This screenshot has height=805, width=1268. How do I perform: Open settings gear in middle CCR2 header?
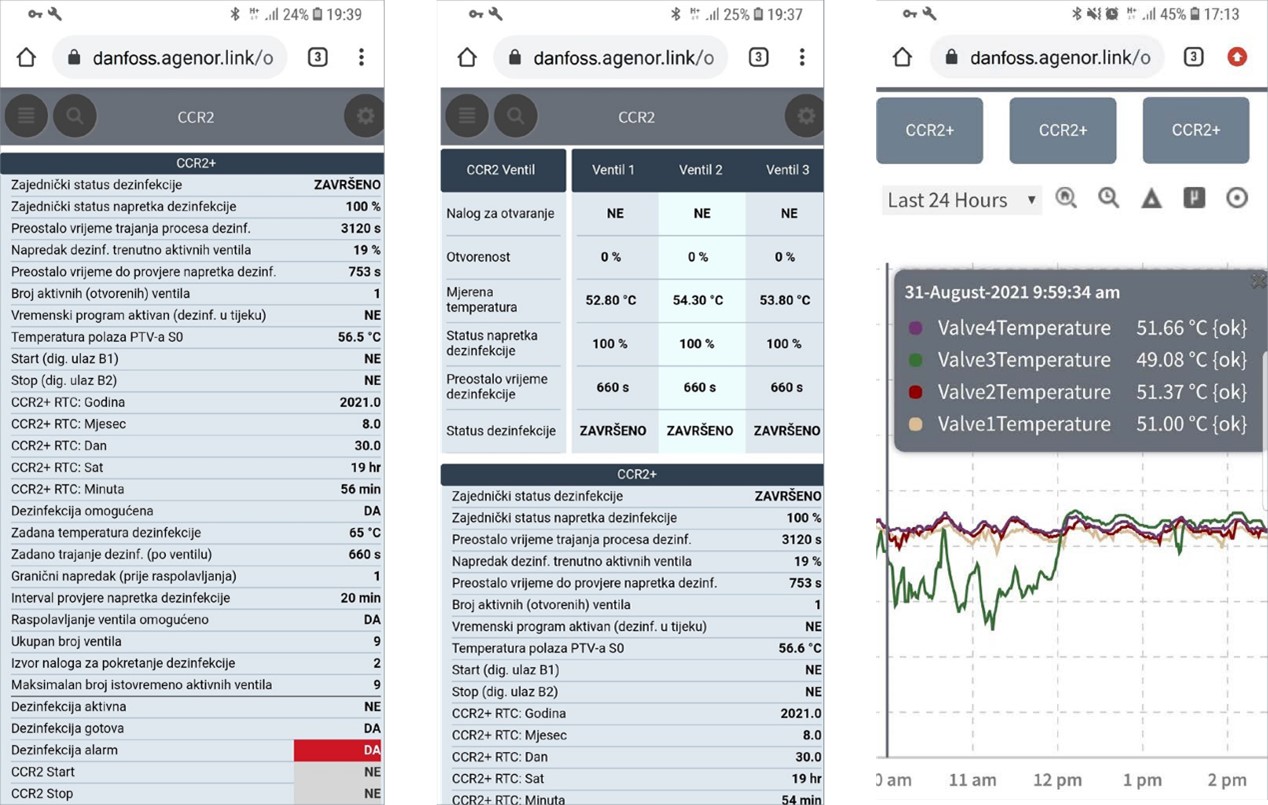coord(805,117)
